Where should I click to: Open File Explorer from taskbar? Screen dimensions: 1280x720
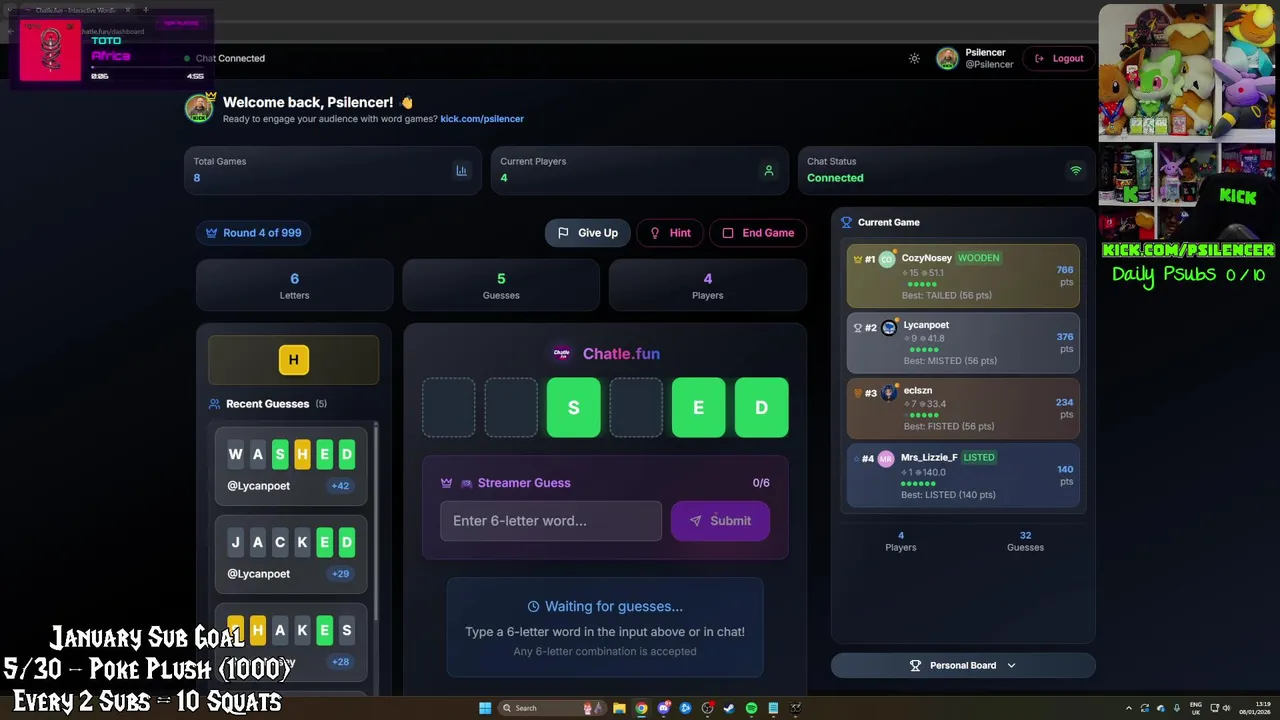[619, 708]
